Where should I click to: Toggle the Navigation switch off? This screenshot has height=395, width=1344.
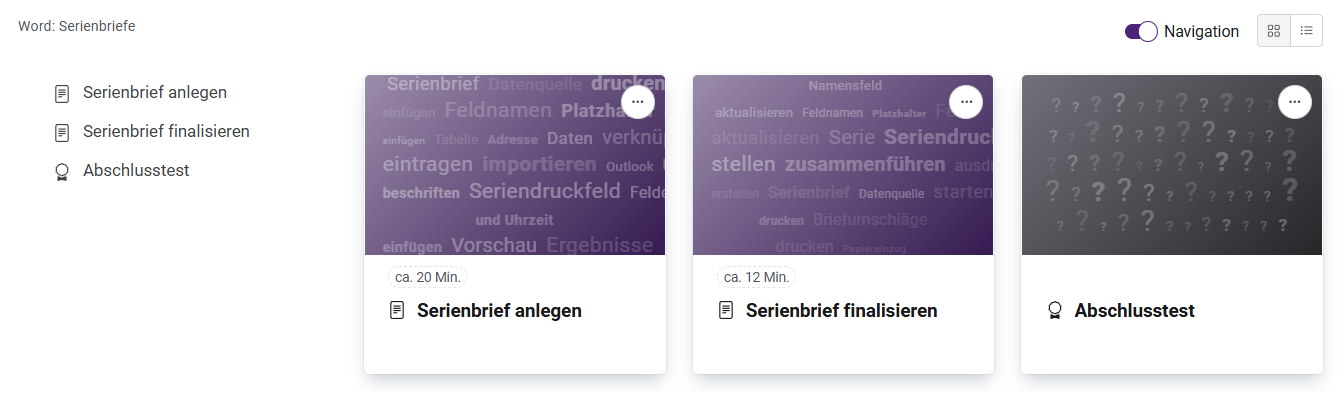click(x=1141, y=31)
